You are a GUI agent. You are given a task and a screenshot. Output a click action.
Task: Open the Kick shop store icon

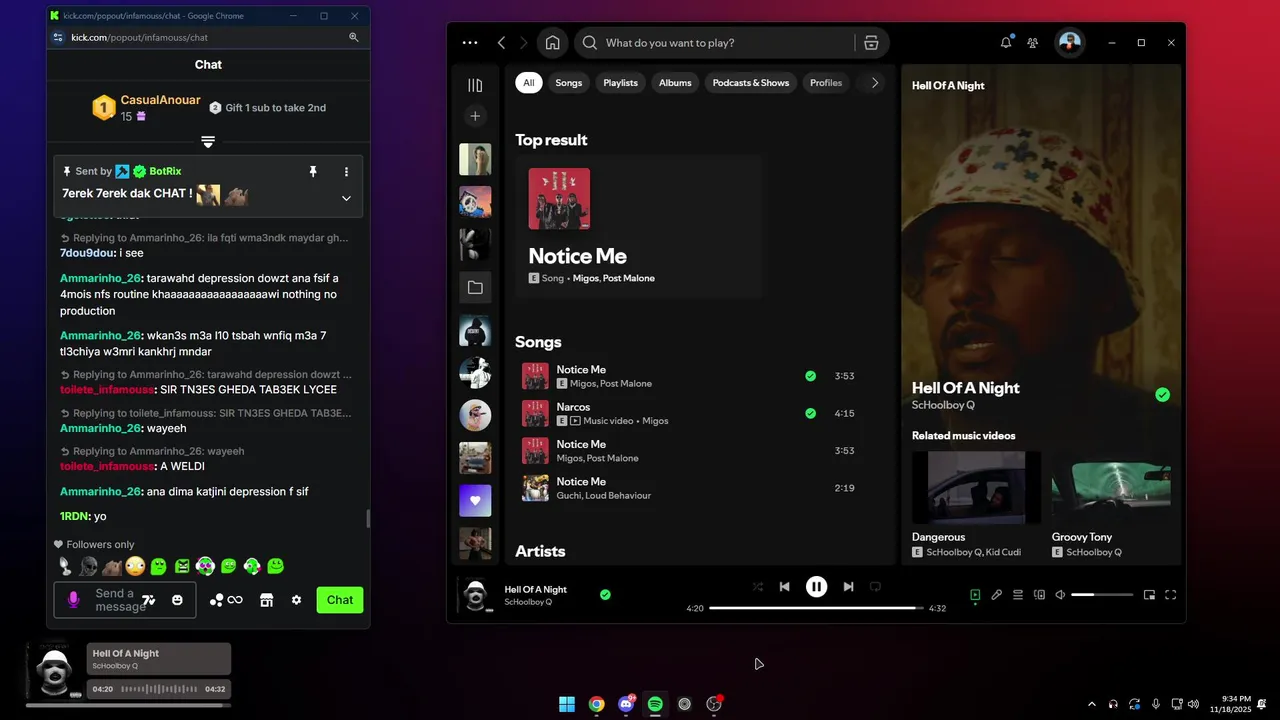click(x=266, y=600)
